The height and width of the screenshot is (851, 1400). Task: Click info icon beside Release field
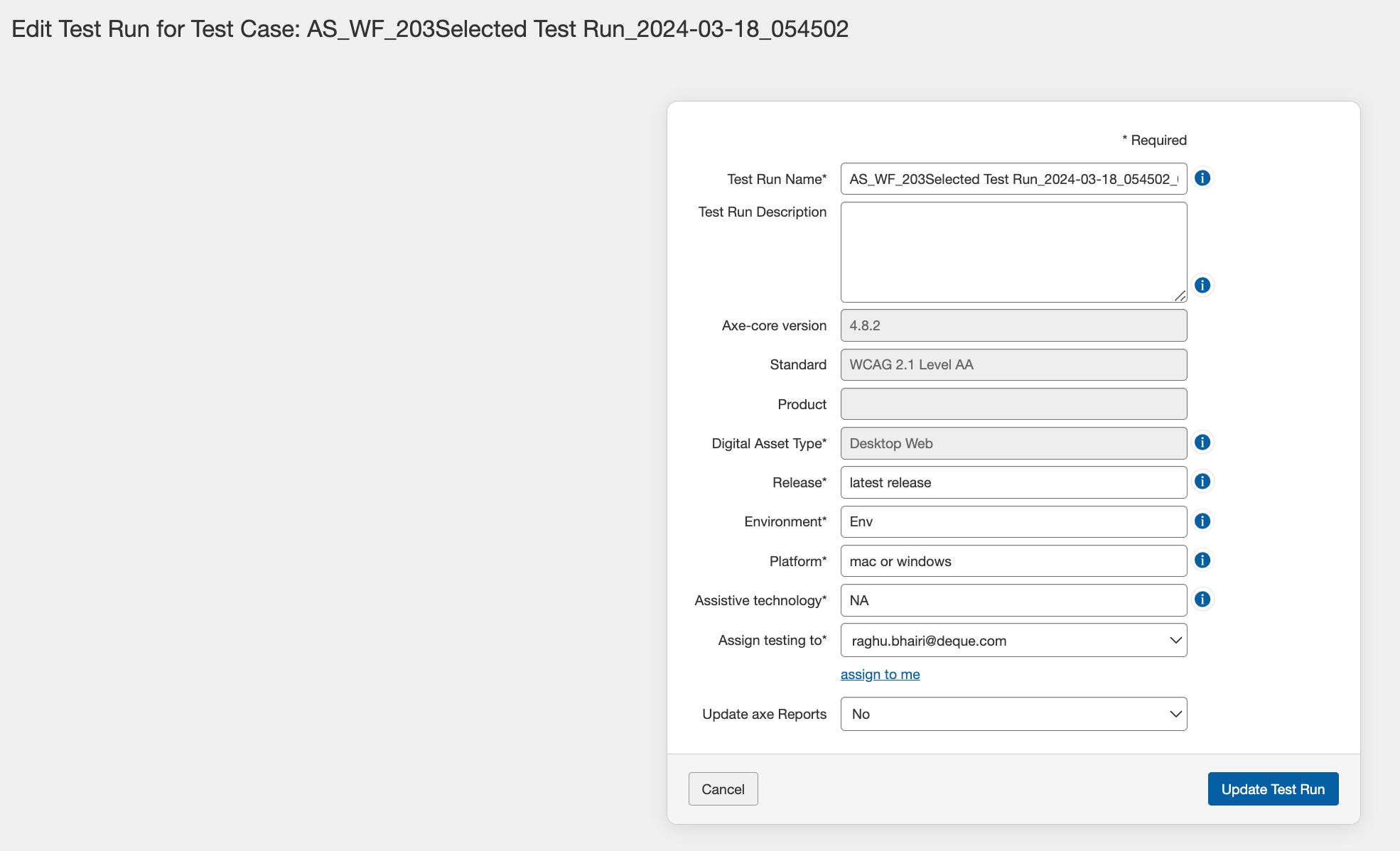[1202, 482]
